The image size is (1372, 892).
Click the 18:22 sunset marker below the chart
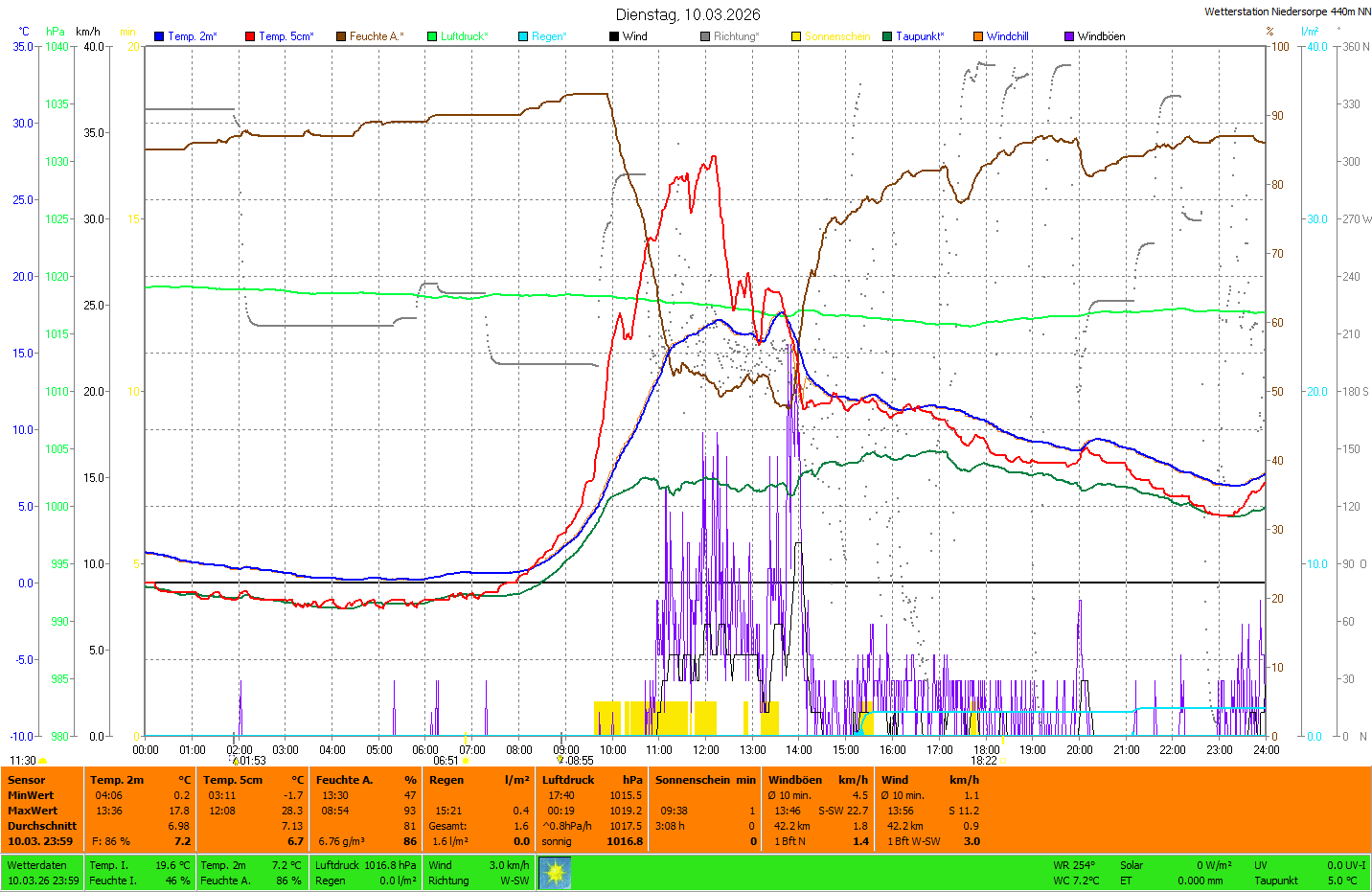click(984, 761)
